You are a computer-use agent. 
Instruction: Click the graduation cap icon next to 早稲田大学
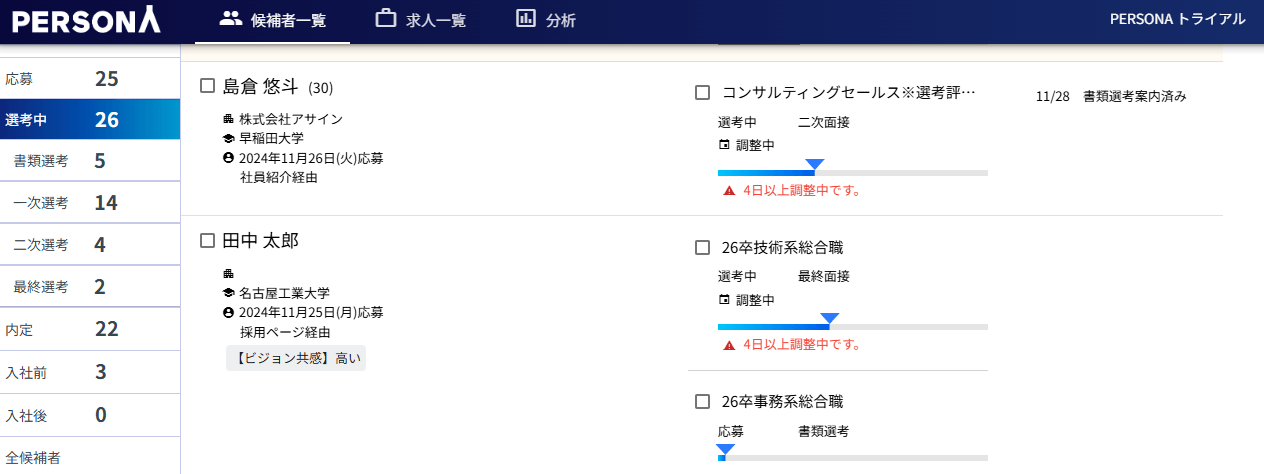228,138
